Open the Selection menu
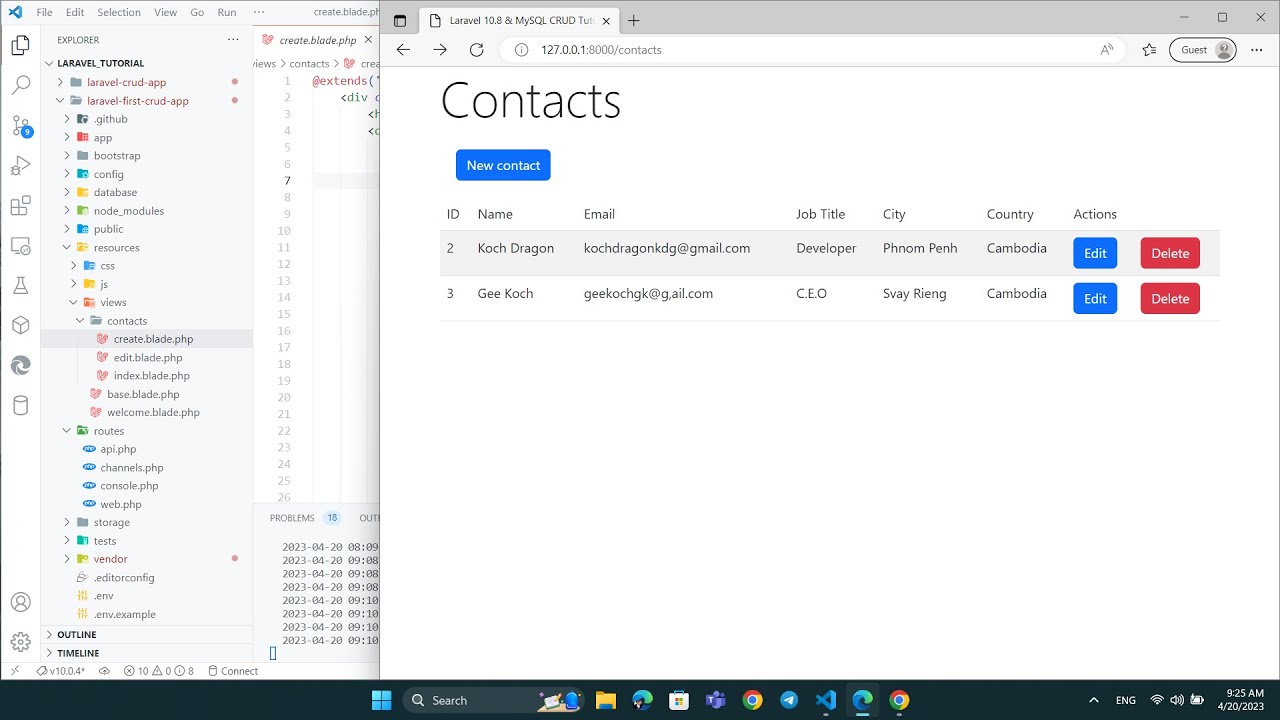 [119, 12]
